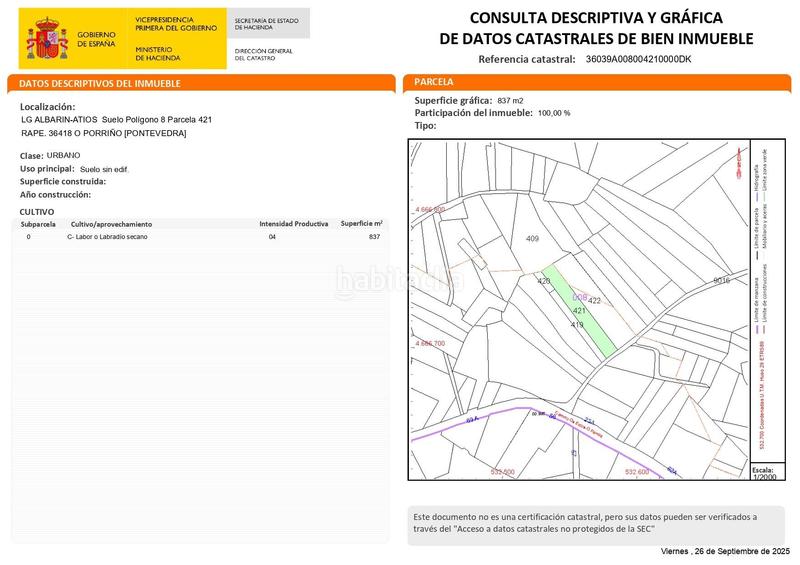Click the surface value '837' in table
The width and height of the screenshot is (800, 565).
(374, 237)
